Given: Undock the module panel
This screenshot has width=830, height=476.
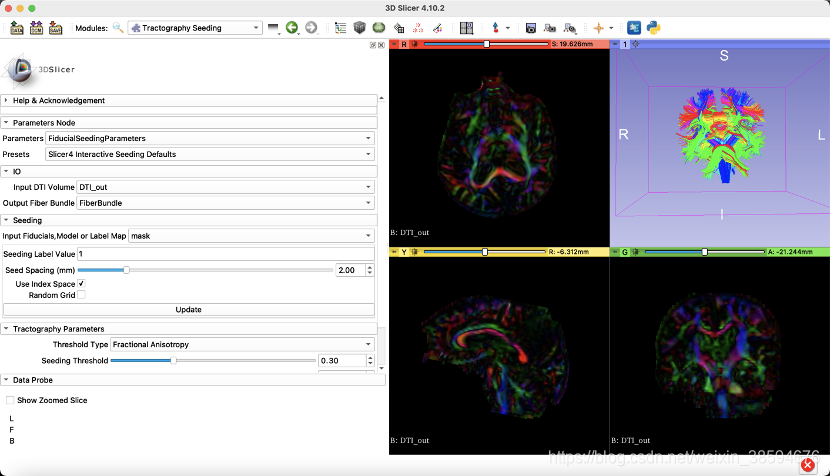Looking at the screenshot, I should tap(373, 46).
